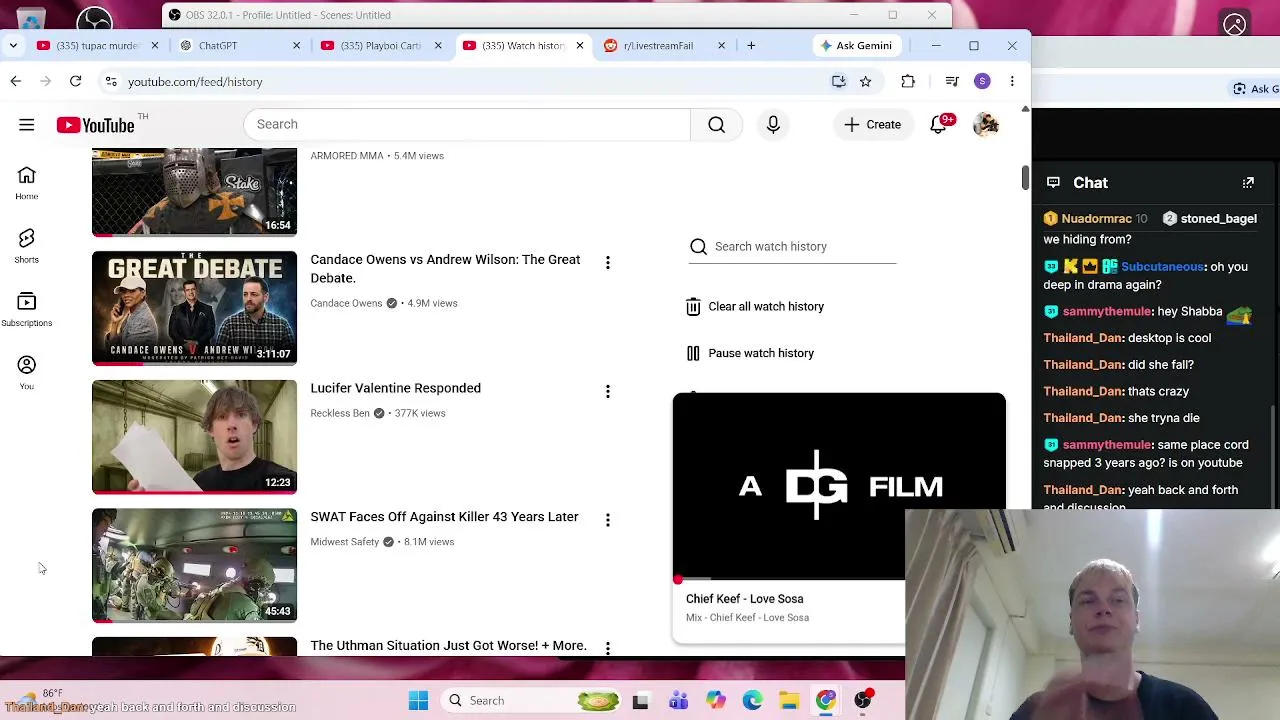Open Home in the YouTube sidebar
Screen dimensions: 1280x720
[27, 183]
